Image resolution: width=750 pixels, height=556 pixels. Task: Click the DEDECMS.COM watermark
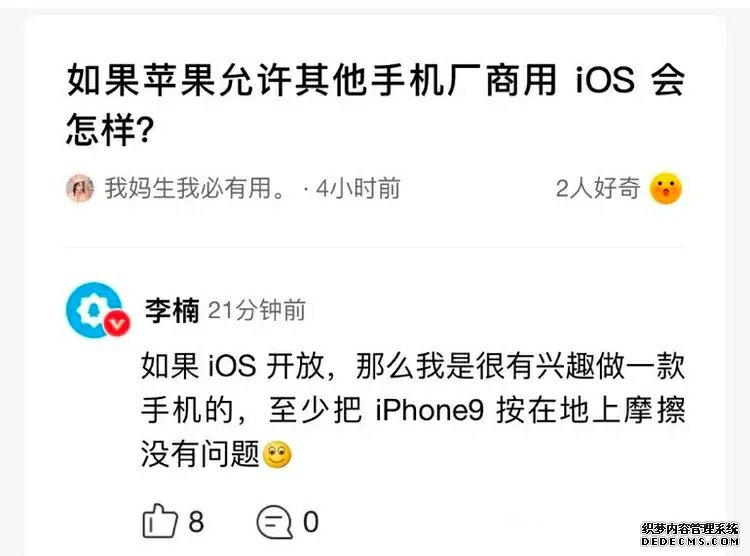pos(689,542)
